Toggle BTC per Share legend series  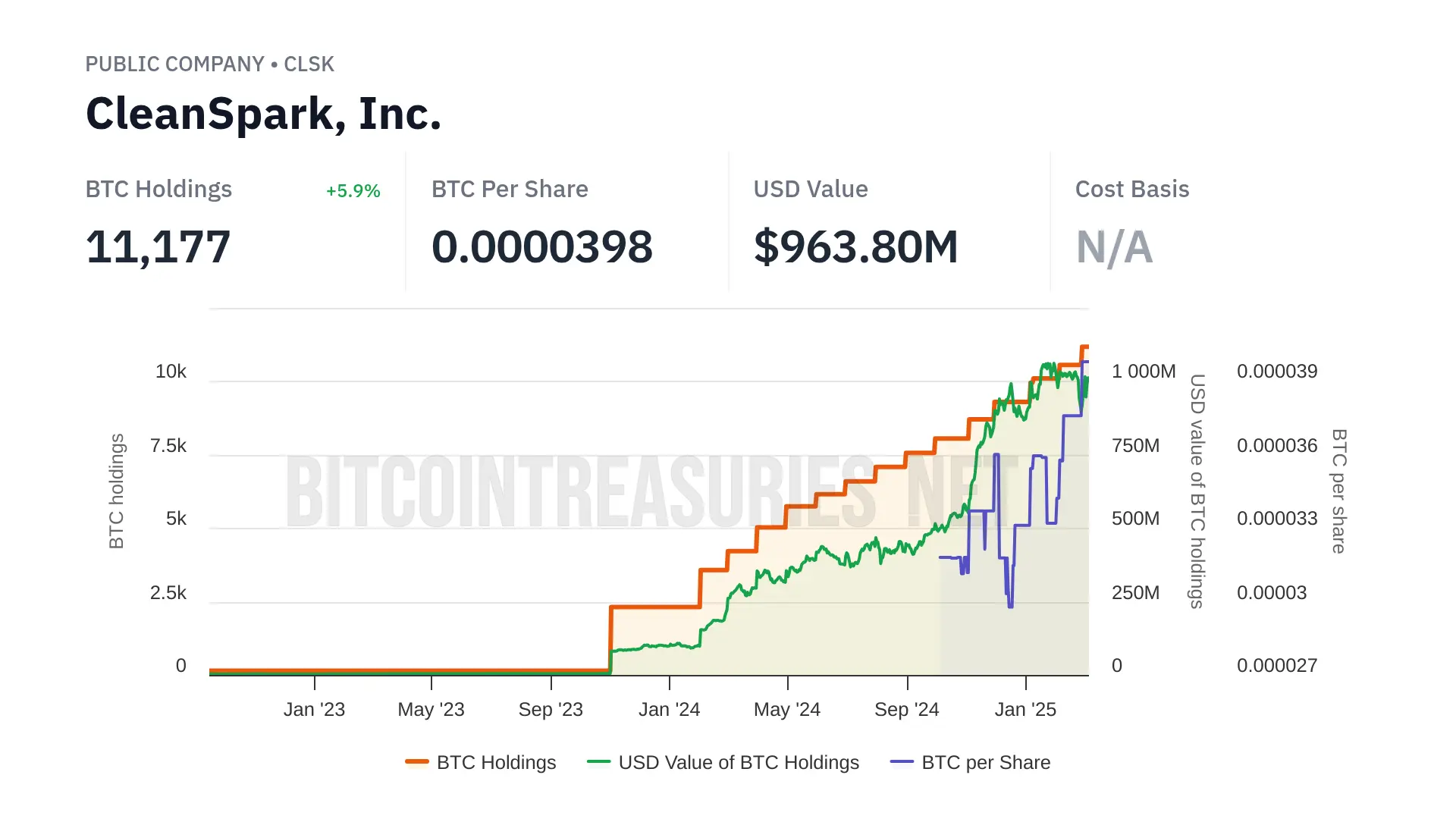click(x=986, y=762)
